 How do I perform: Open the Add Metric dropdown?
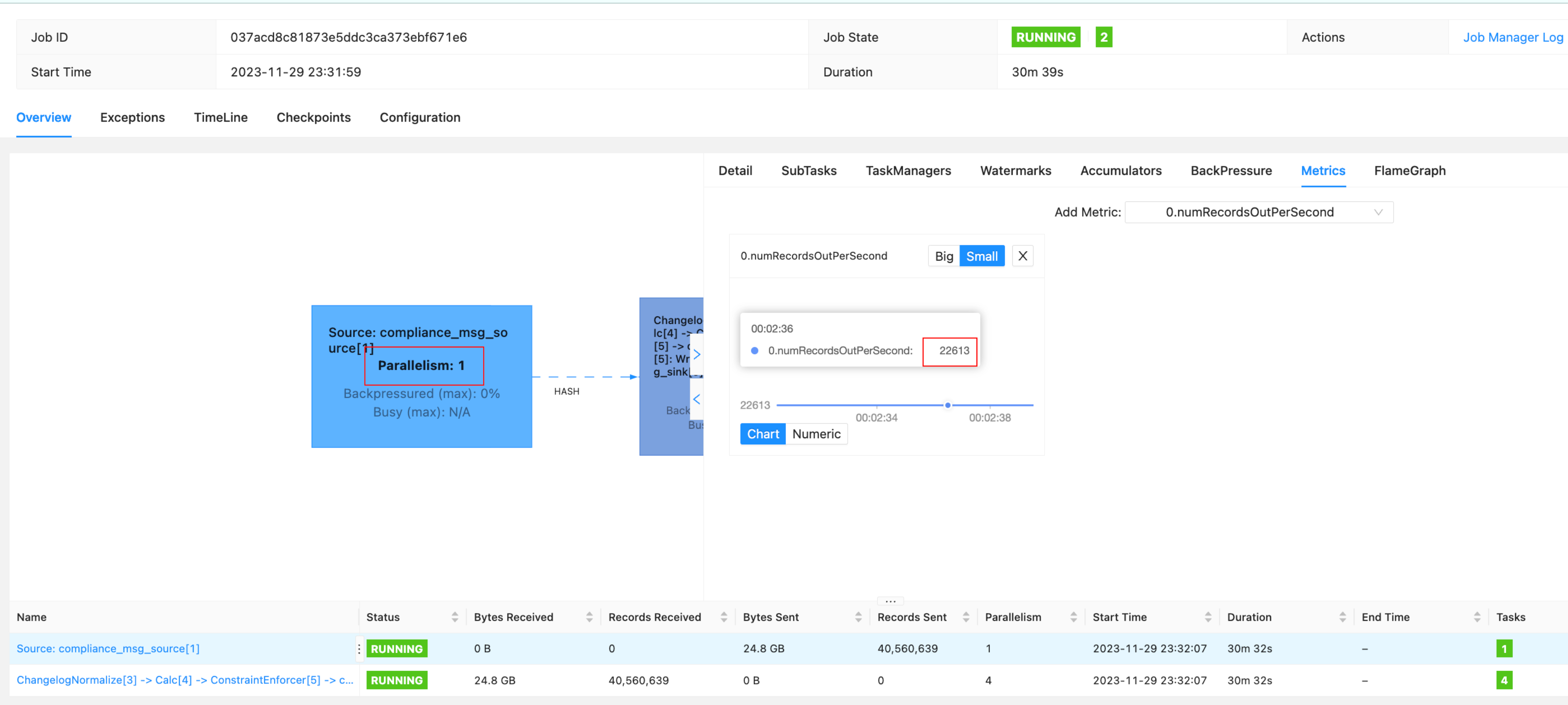tap(1258, 212)
